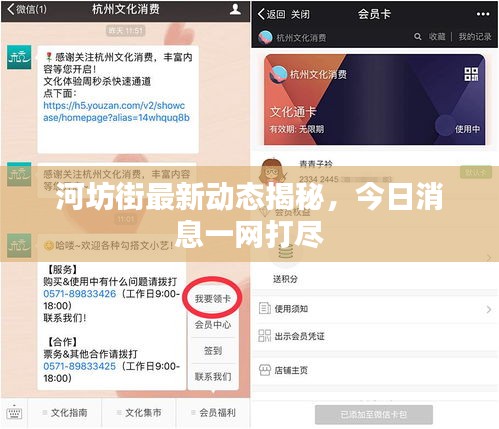Choose 签到 in the popup menu
This screenshot has height=429, width=499.
click(x=213, y=350)
